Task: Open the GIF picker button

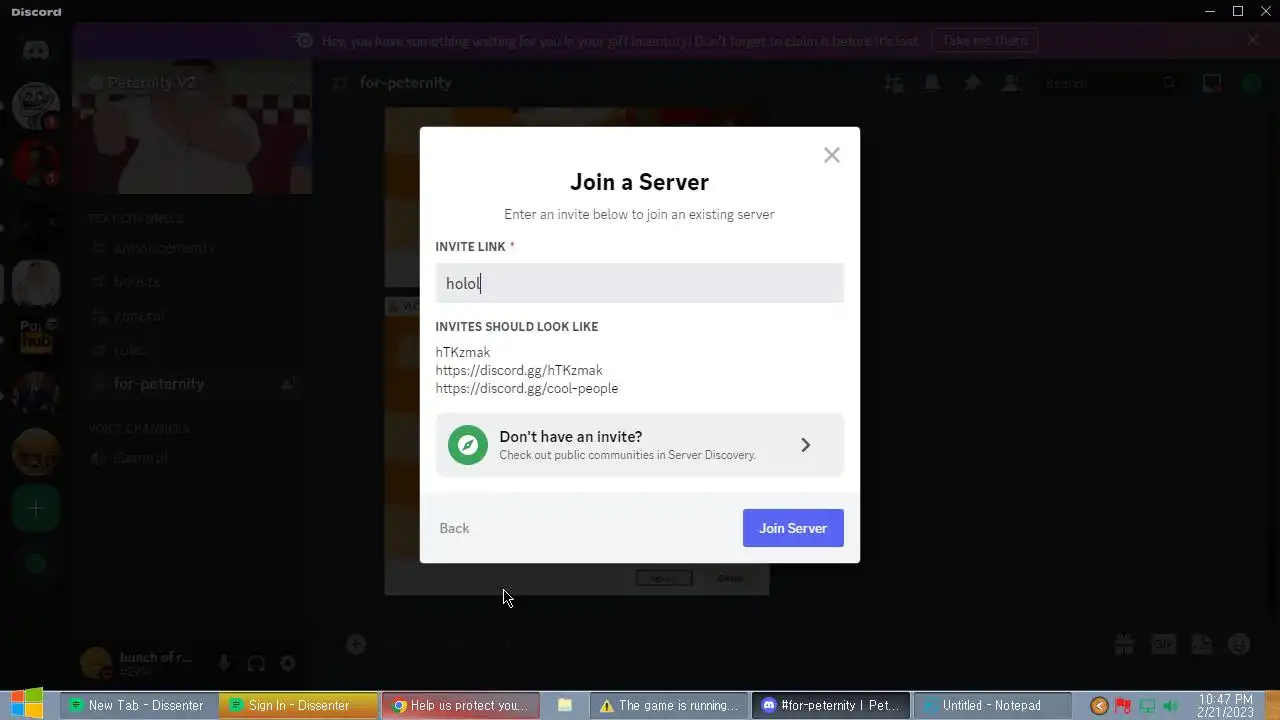Action: click(x=1163, y=644)
